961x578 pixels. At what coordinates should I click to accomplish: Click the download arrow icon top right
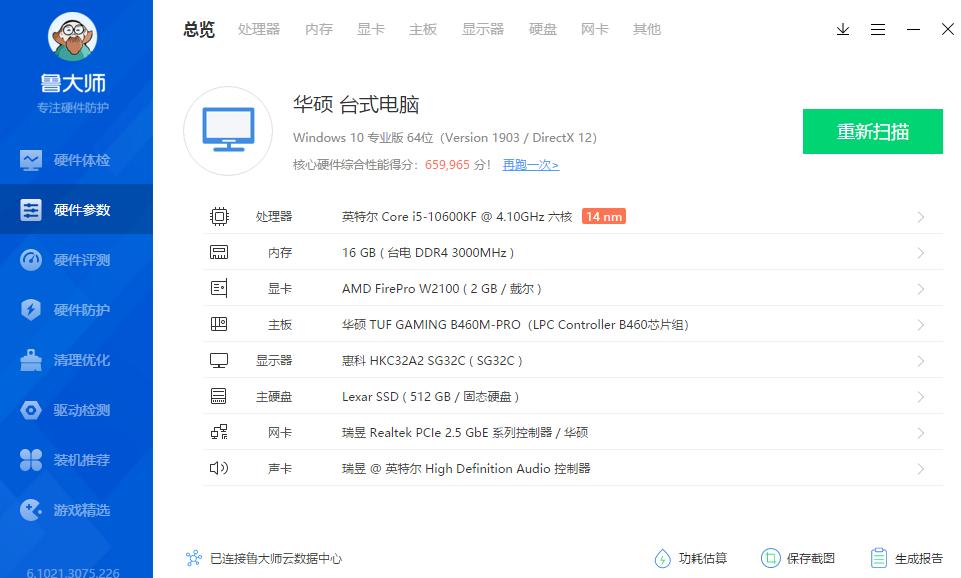pyautogui.click(x=842, y=30)
